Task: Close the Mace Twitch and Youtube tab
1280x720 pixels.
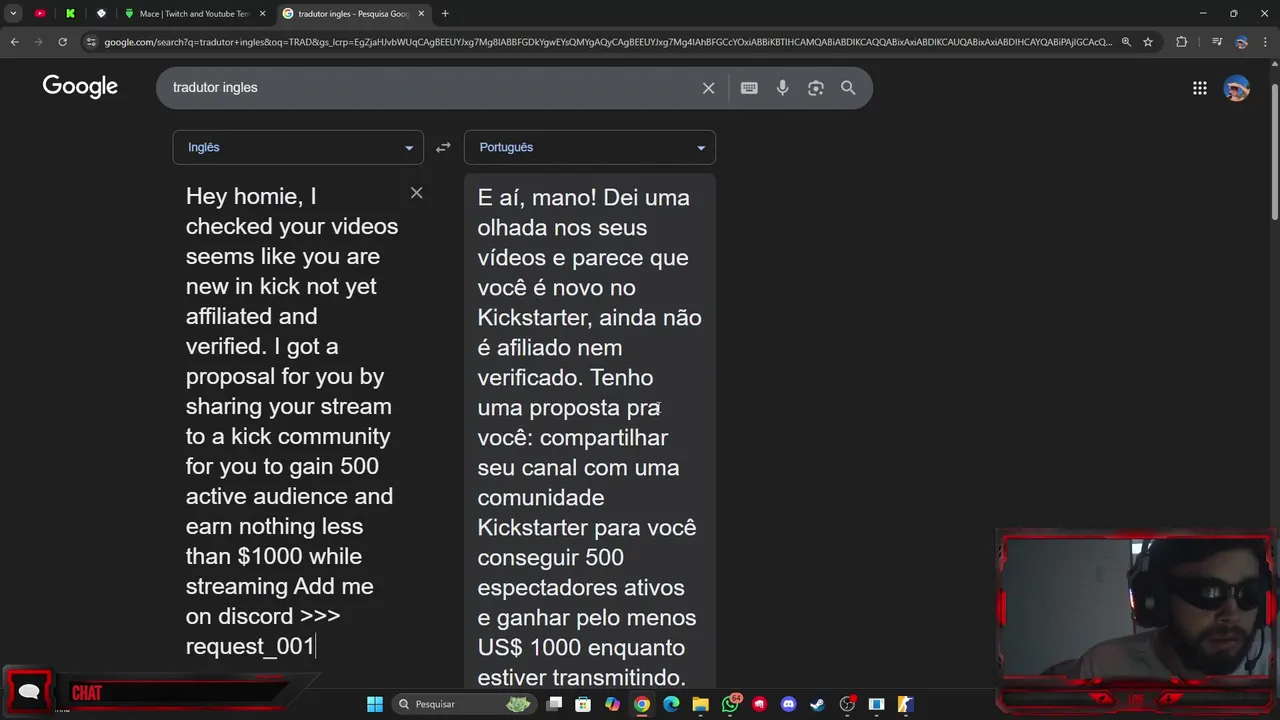Action: click(263, 13)
